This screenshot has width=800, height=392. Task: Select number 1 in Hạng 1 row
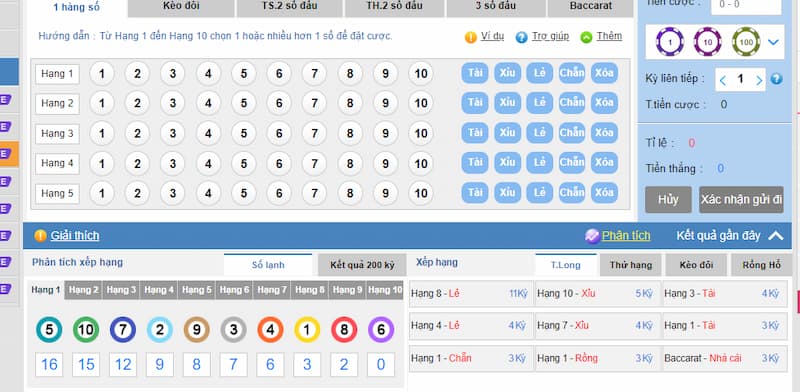pos(102,74)
